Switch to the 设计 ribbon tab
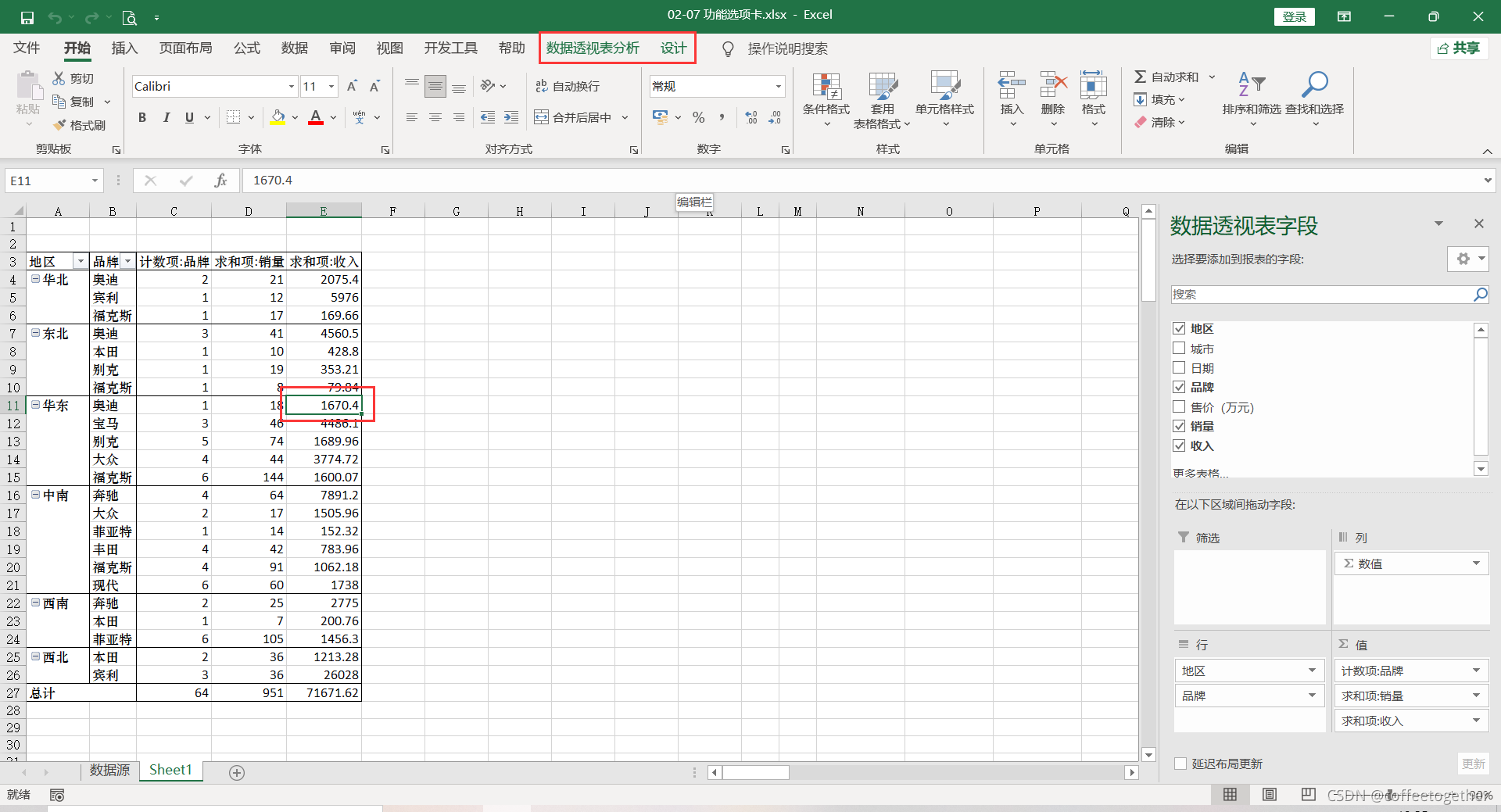Screen dimensions: 1501x812 pyautogui.click(x=674, y=48)
